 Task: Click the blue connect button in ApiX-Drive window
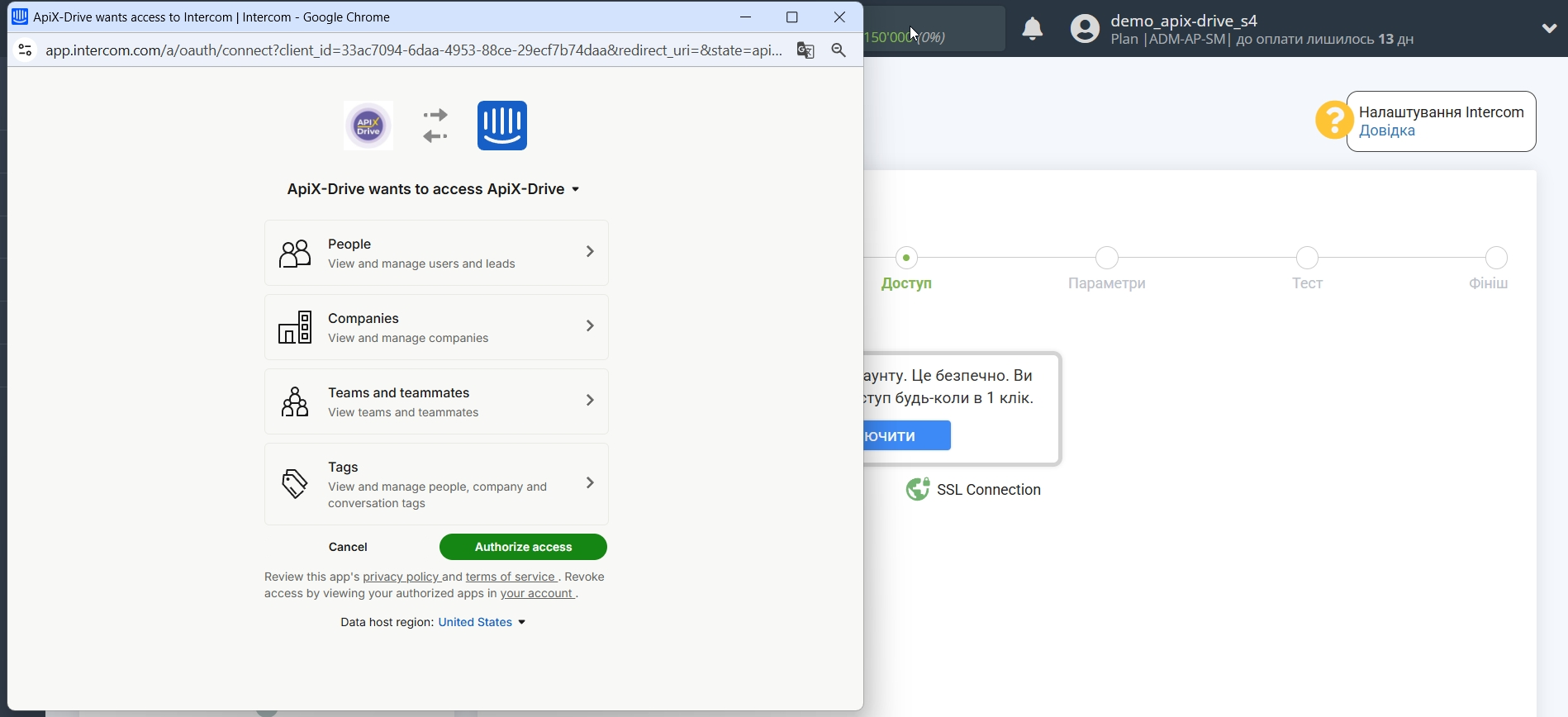click(908, 435)
